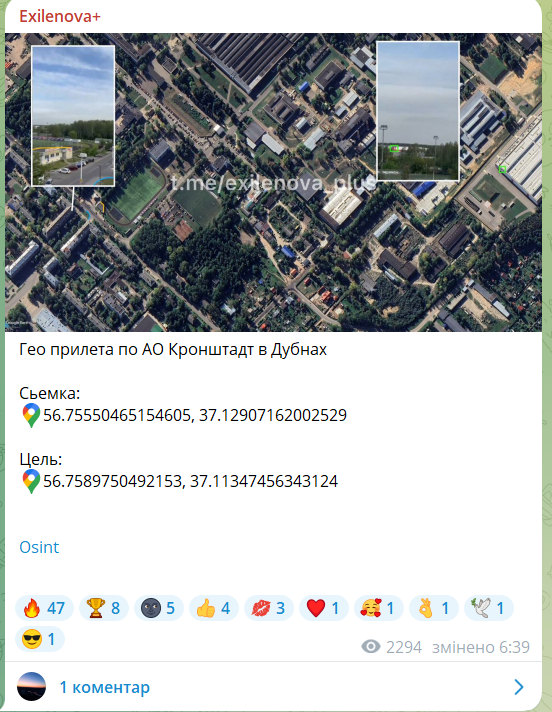
Task: React with fire emoji showing 47
Action: click(x=44, y=608)
